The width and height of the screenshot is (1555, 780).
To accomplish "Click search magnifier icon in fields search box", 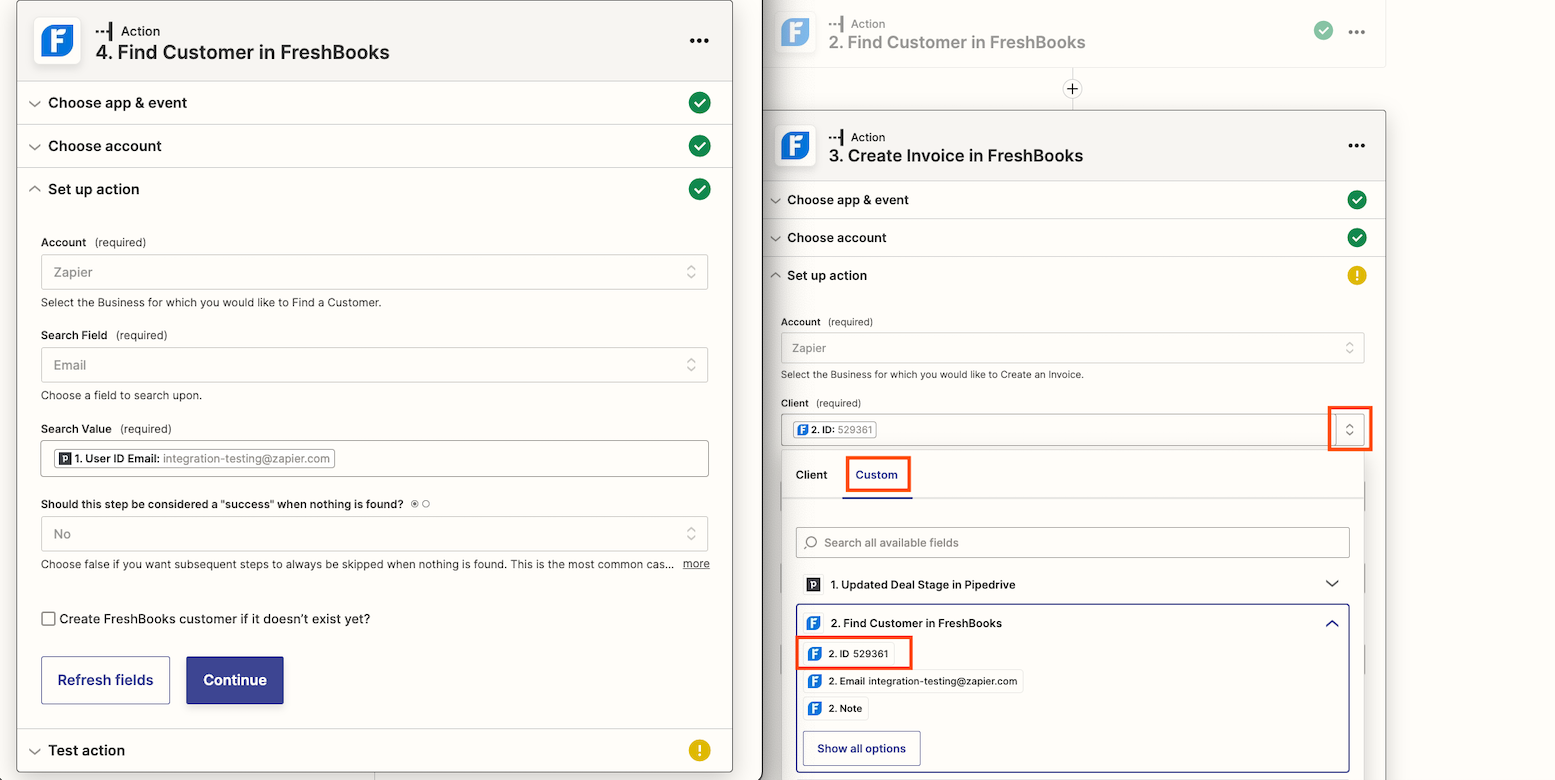I will point(811,543).
